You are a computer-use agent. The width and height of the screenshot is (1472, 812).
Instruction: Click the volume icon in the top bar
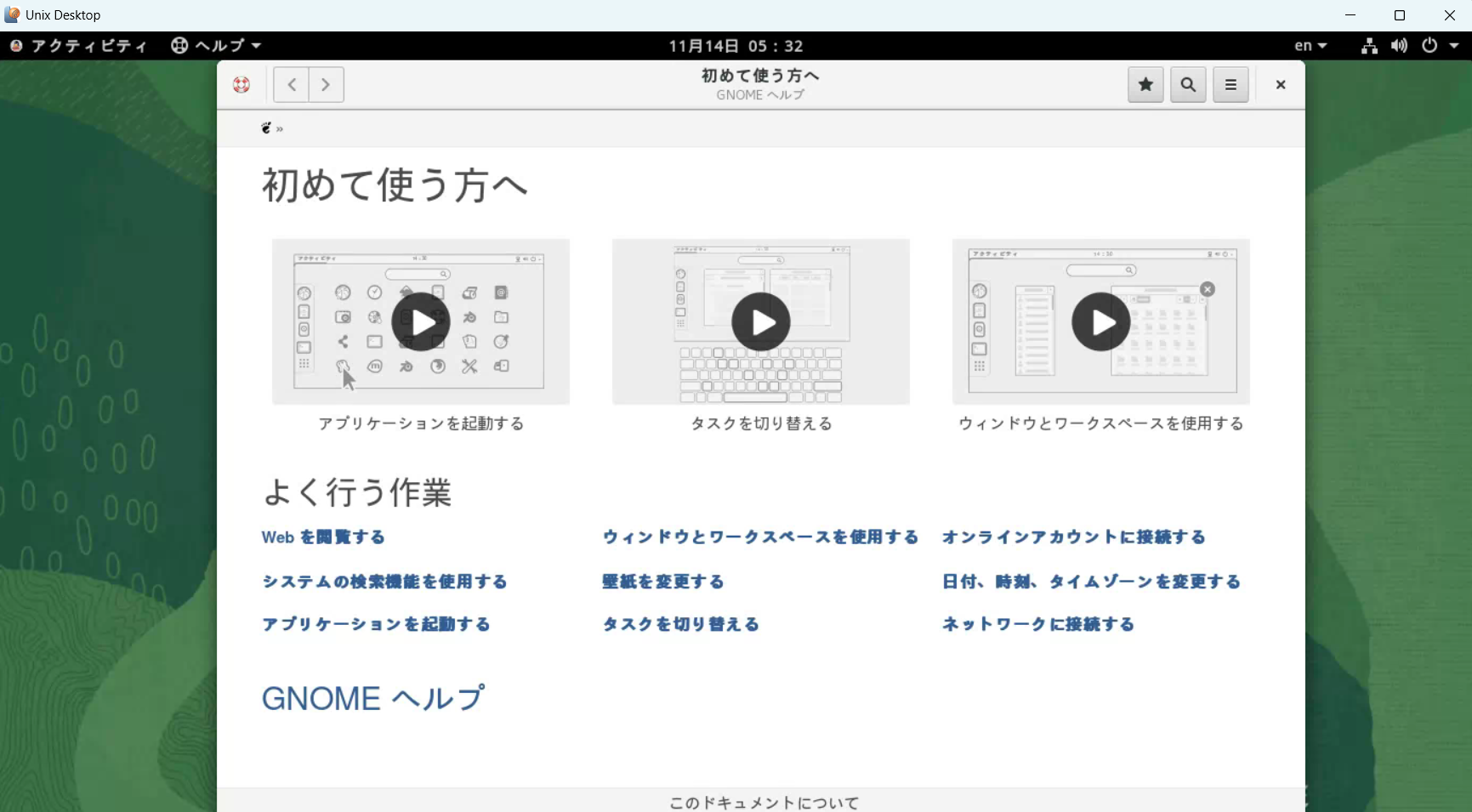[x=1399, y=46]
